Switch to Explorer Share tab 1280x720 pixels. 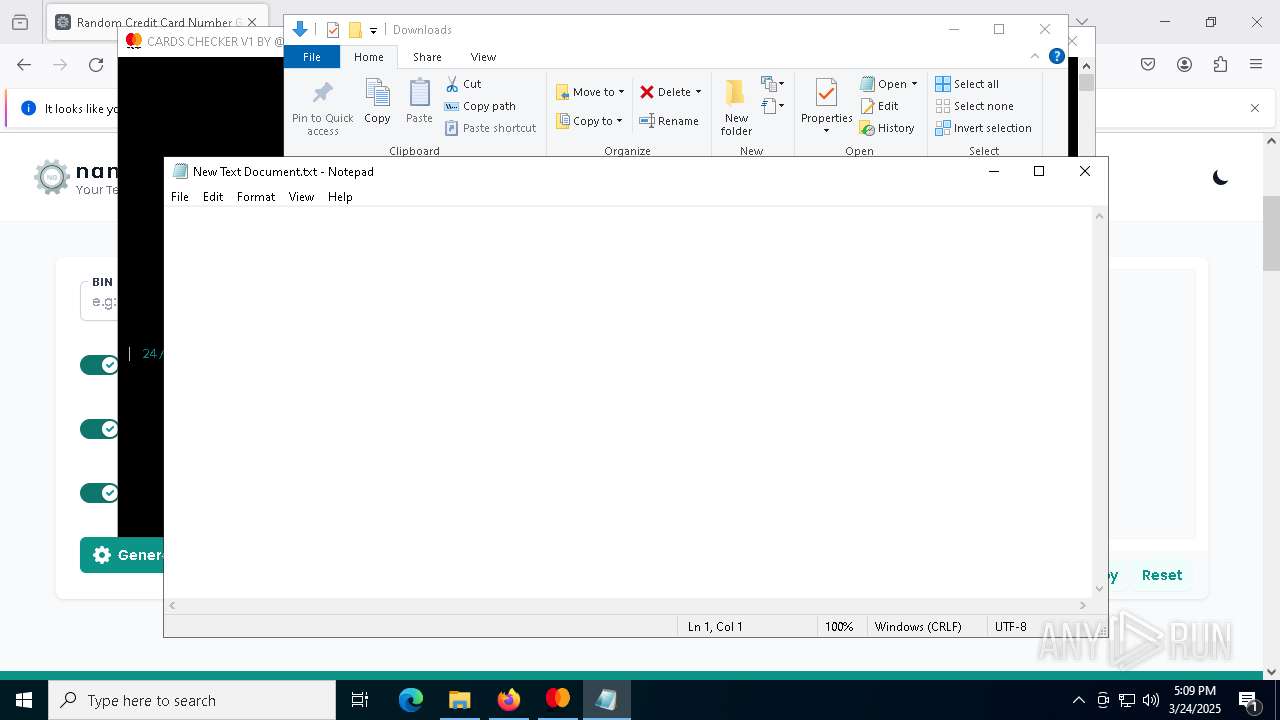427,57
